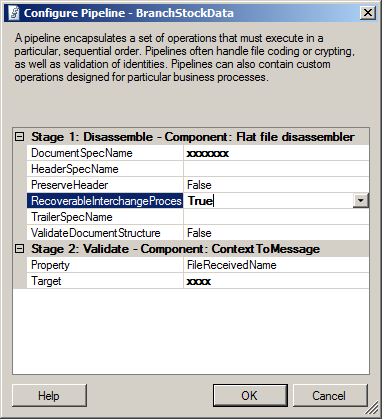Select the PreserveHeader property label
382x419 pixels.
click(105, 185)
